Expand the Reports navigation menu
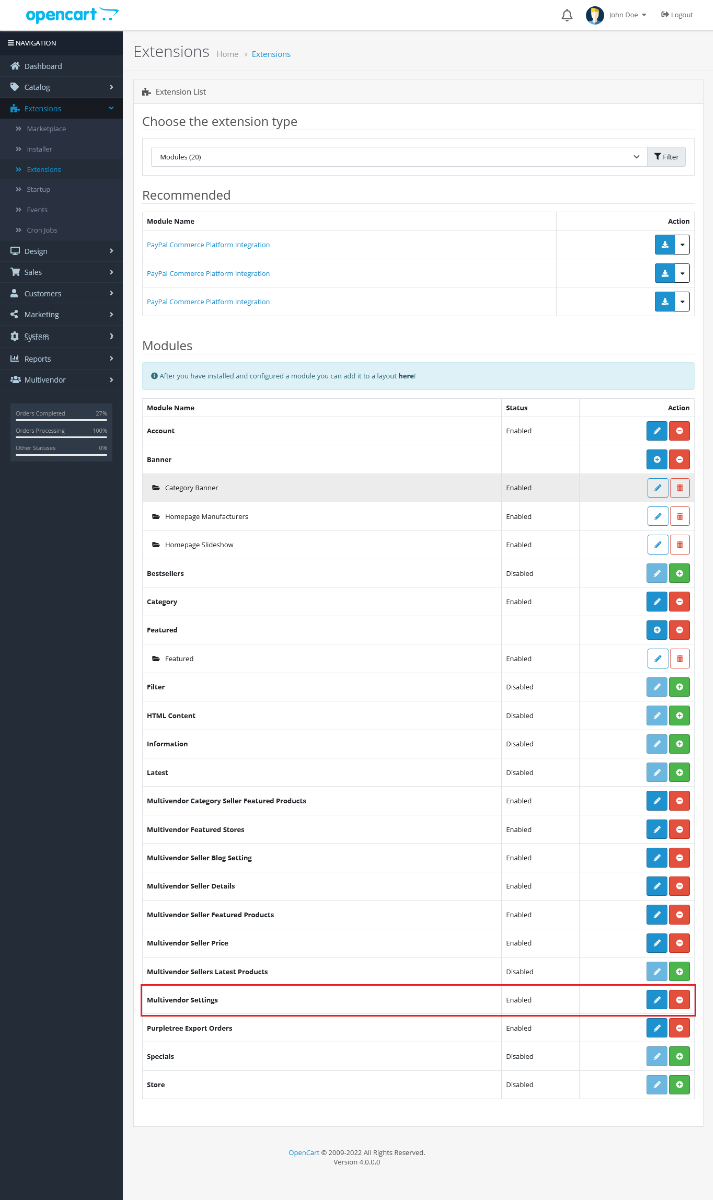 coord(61,358)
